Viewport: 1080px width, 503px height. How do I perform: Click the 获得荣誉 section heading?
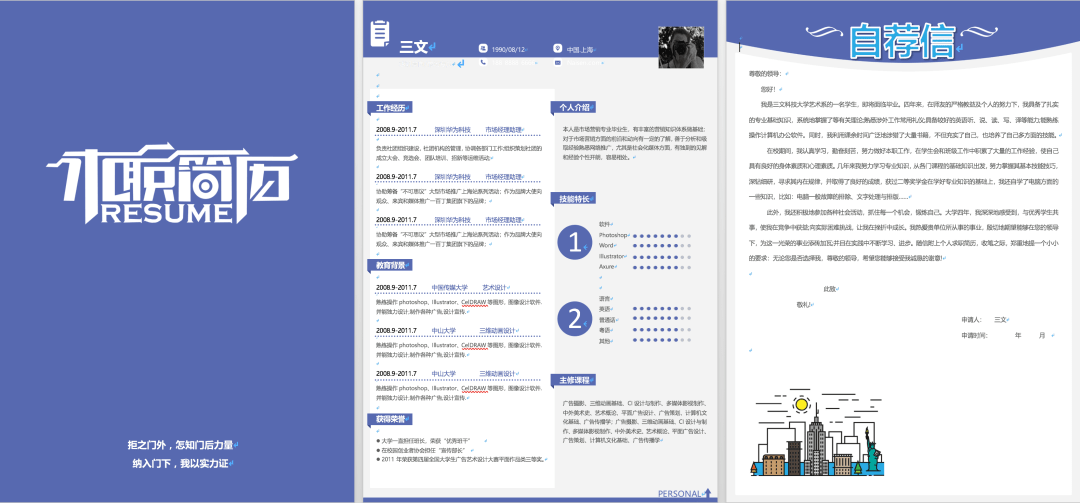tap(391, 419)
